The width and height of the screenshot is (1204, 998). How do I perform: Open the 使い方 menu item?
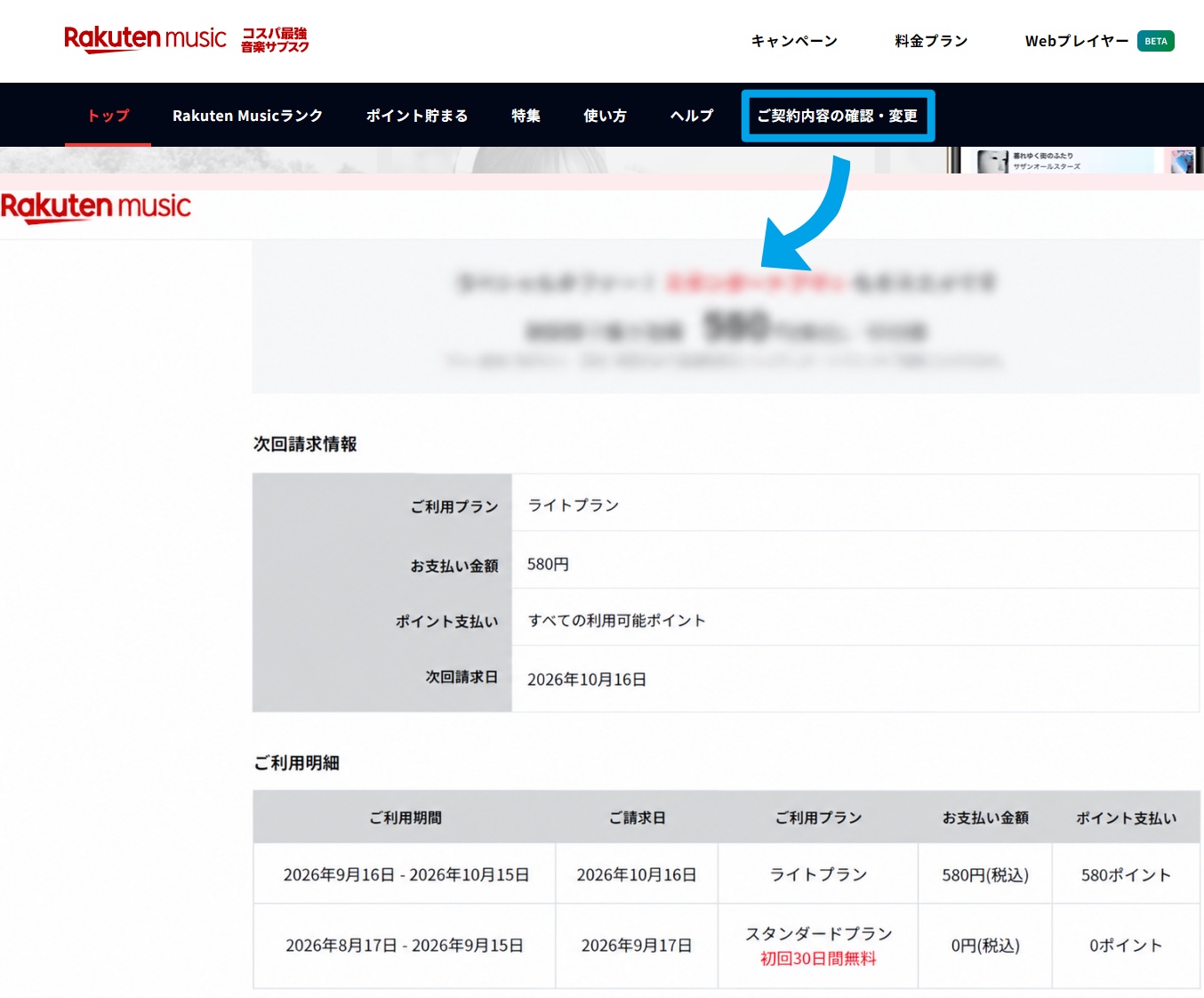point(605,116)
